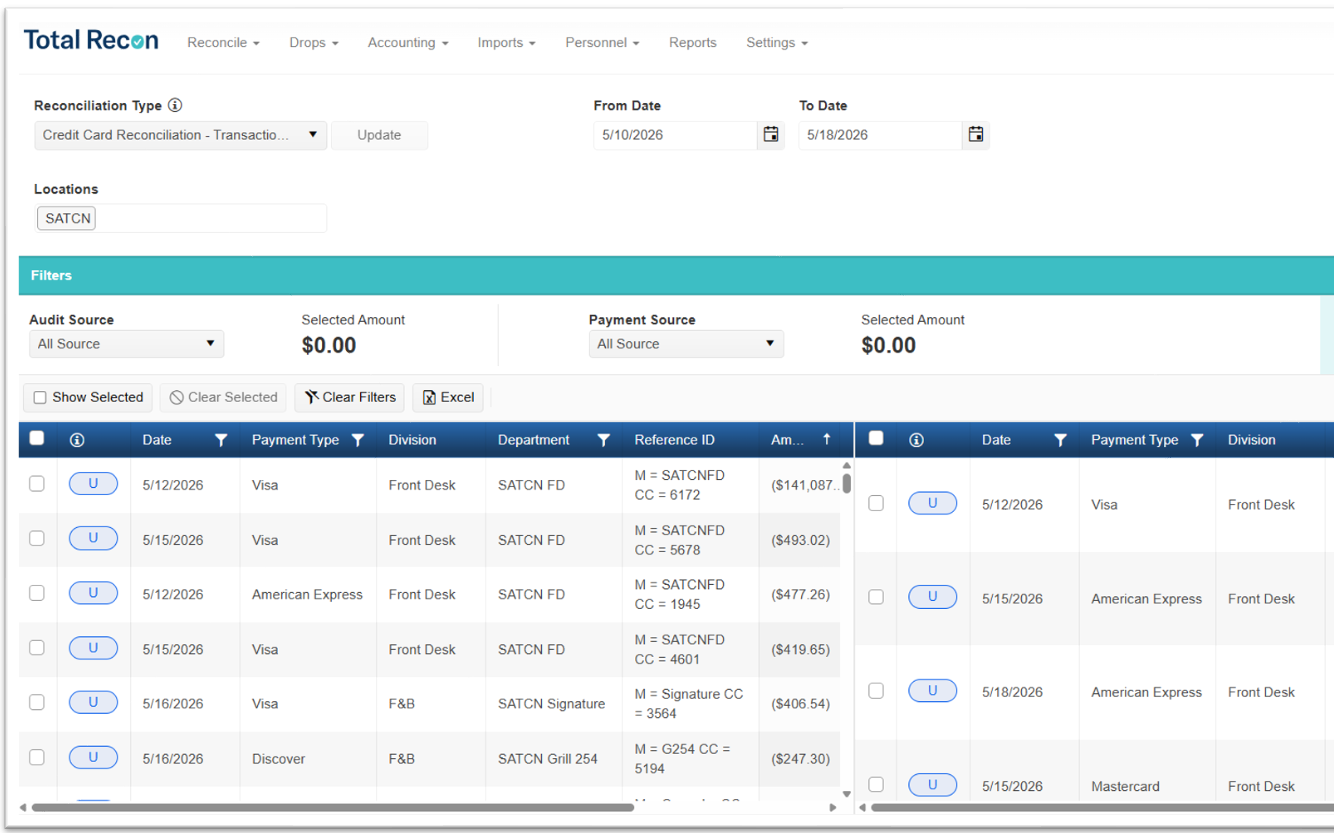Click the Reconciliation Type info icon

[x=175, y=106]
